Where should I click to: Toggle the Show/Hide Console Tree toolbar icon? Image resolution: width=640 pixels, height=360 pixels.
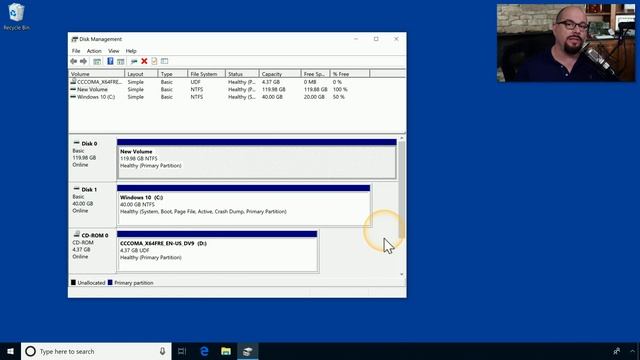click(97, 61)
